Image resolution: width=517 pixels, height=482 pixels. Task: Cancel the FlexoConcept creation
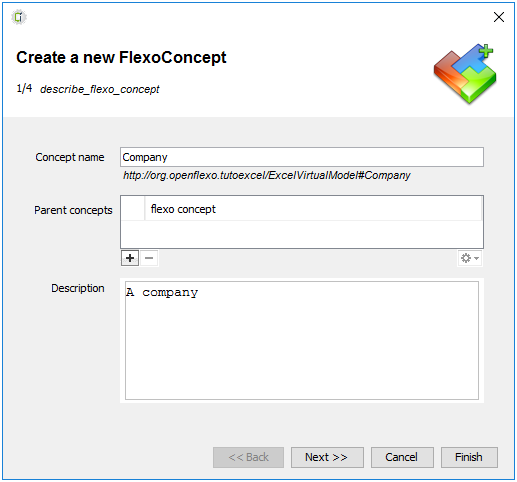402,457
